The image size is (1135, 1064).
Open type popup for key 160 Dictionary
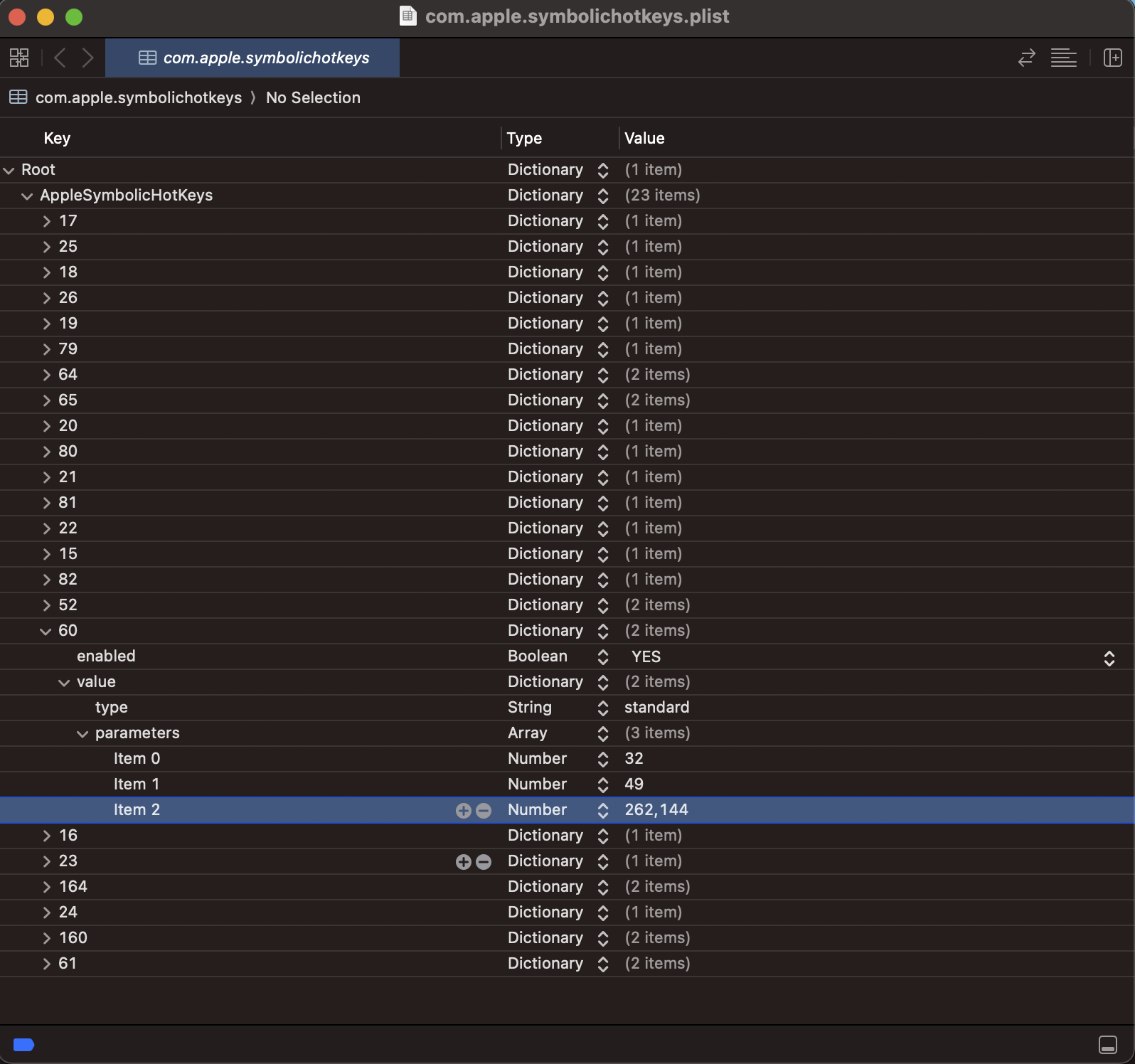click(603, 938)
